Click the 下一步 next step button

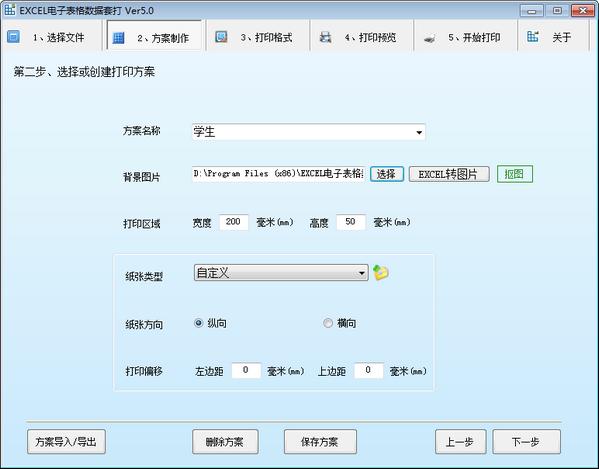tap(526, 442)
